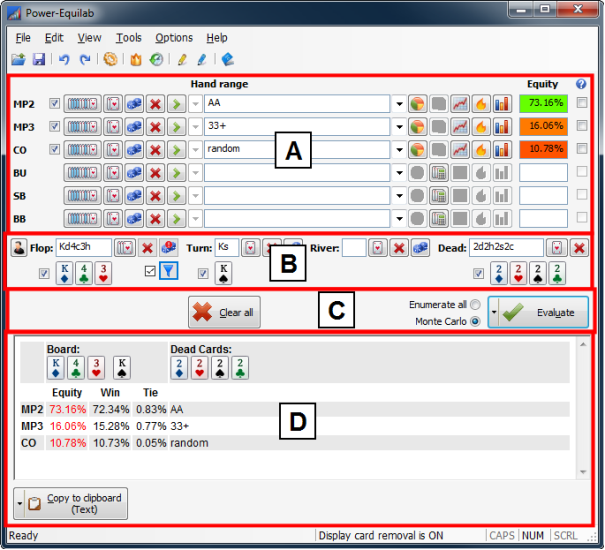Clear MP2 hand range with red X
Screen dimensions: 605x550
[155, 104]
